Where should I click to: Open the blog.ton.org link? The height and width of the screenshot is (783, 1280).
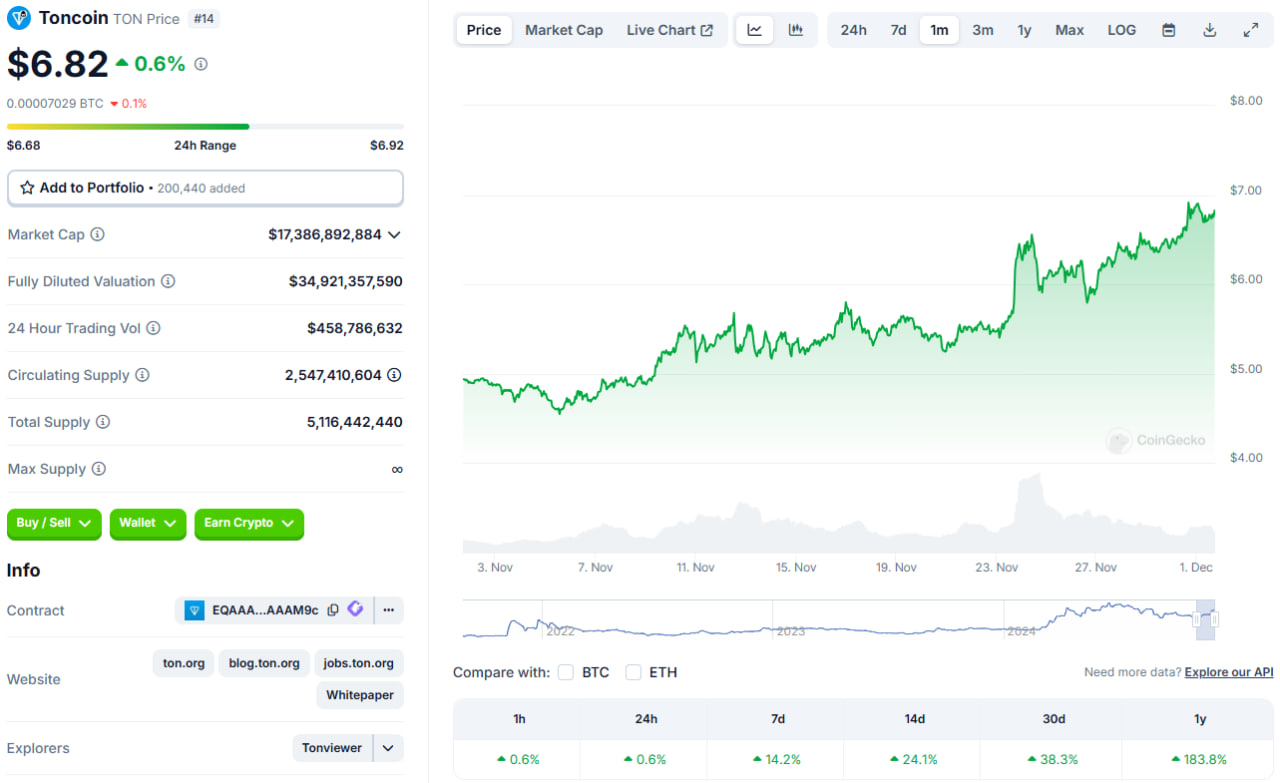click(264, 663)
